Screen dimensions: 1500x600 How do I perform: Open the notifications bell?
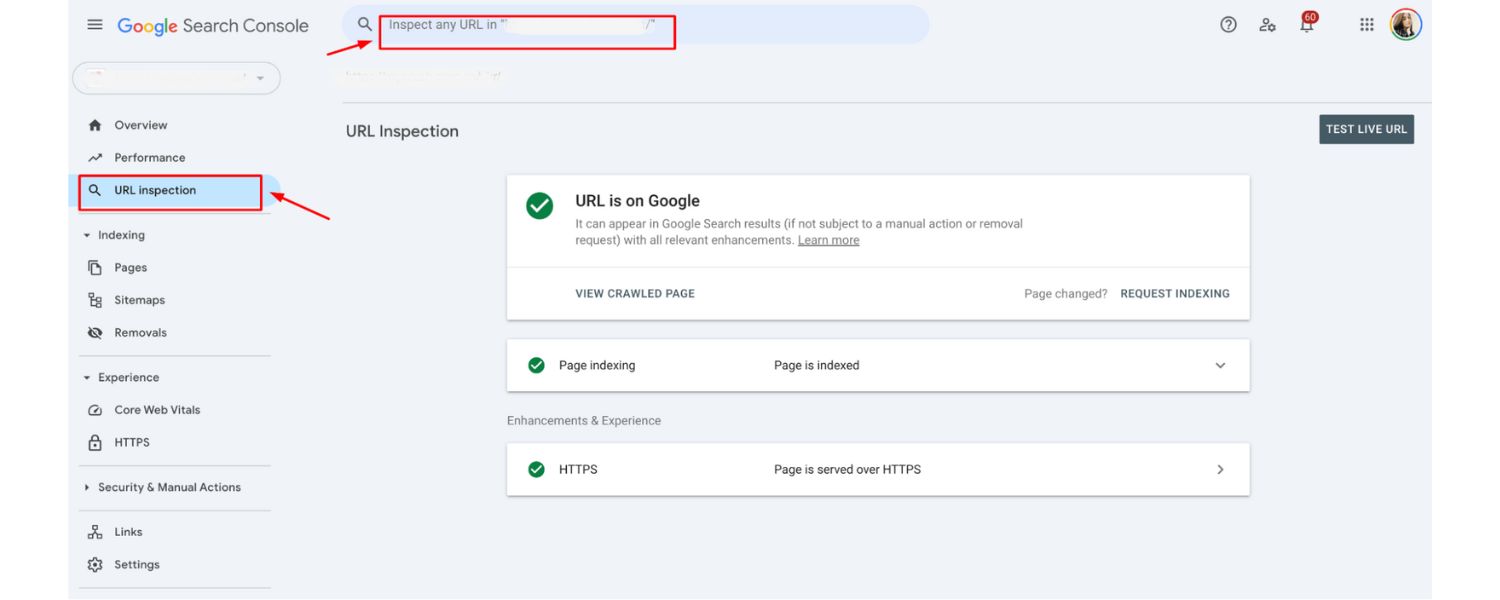coord(1307,25)
